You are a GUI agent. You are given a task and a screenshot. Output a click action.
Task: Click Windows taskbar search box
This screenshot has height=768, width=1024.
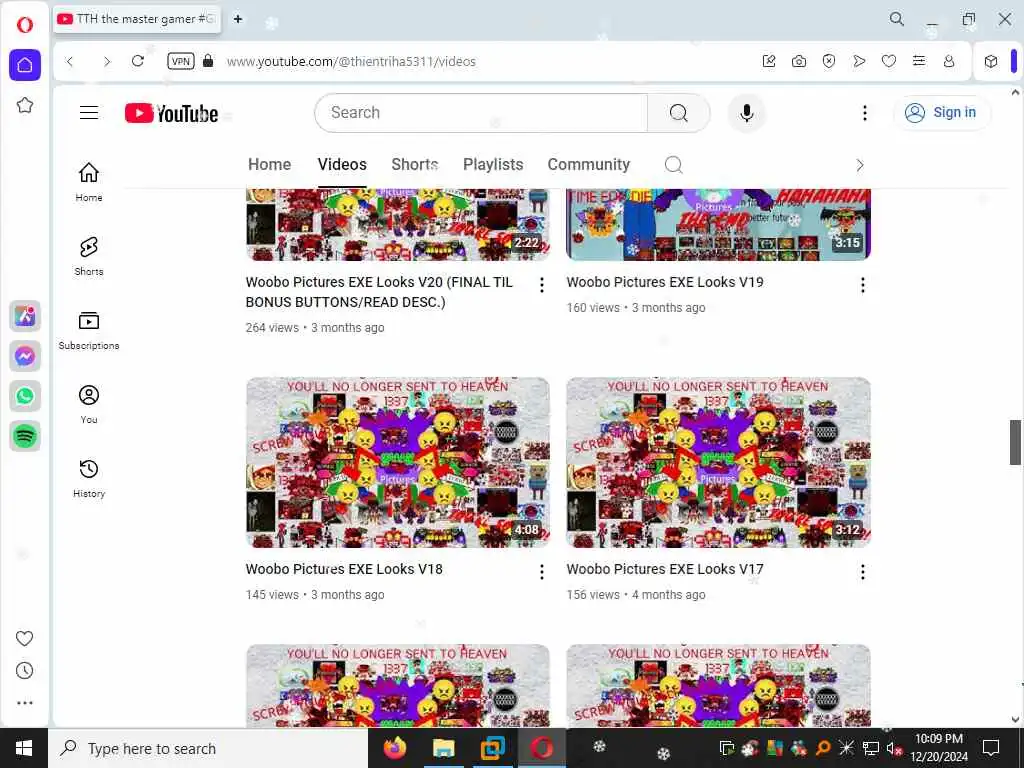pyautogui.click(x=208, y=748)
